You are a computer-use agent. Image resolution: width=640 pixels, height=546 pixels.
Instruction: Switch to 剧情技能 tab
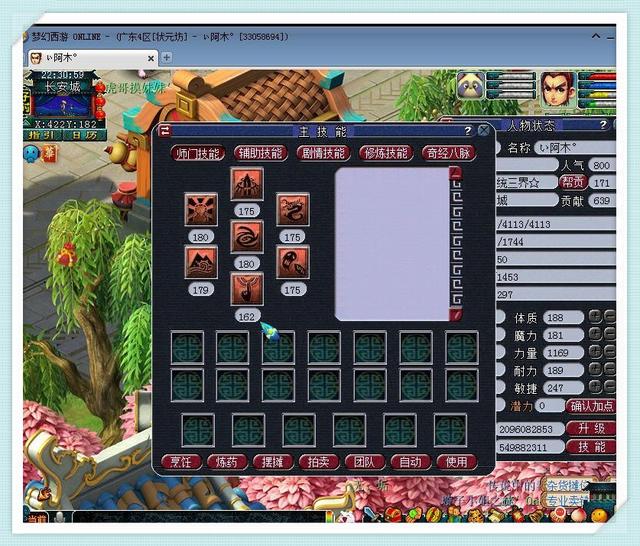pos(323,153)
